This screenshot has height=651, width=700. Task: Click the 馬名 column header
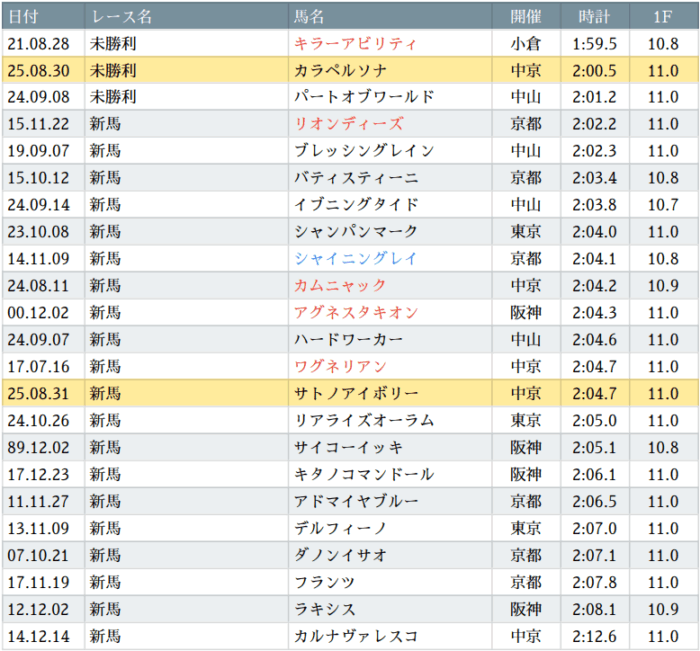coord(309,17)
